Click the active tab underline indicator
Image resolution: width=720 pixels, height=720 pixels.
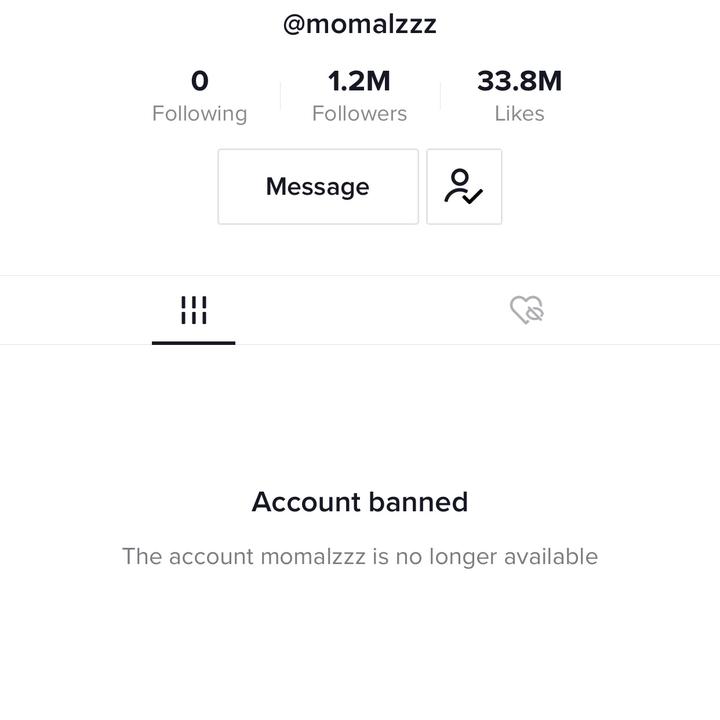194,342
